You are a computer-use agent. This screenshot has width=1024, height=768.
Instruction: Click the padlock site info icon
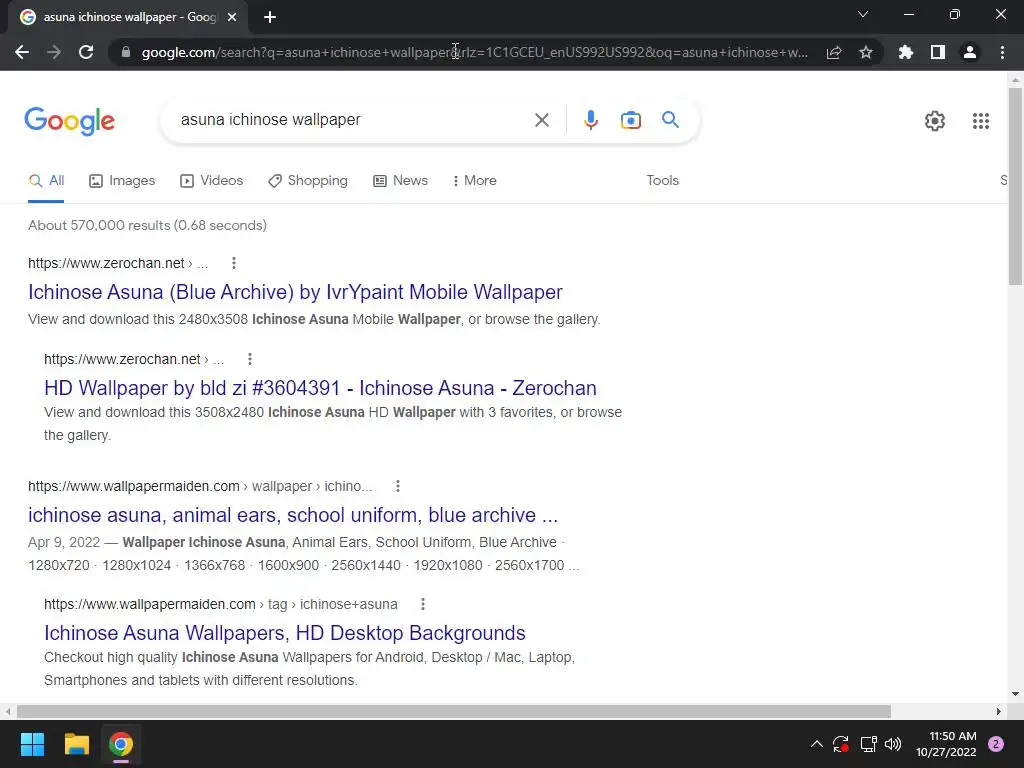pos(126,52)
